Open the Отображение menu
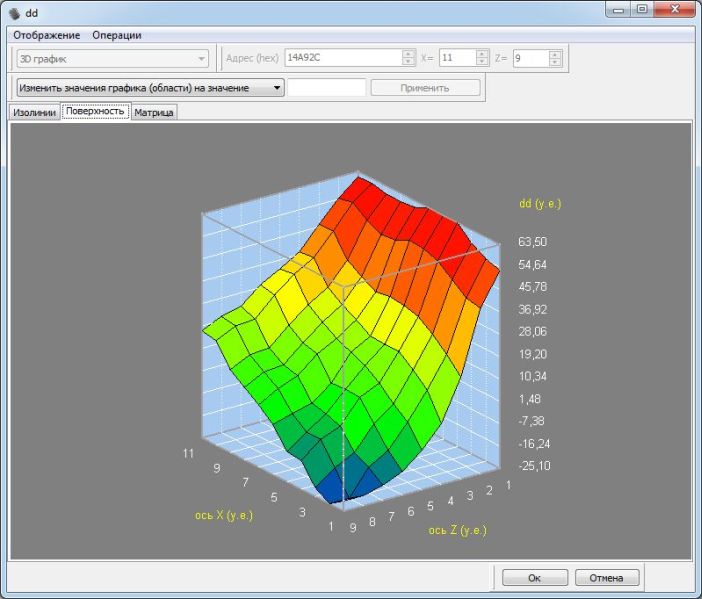702x599 pixels. click(x=46, y=35)
